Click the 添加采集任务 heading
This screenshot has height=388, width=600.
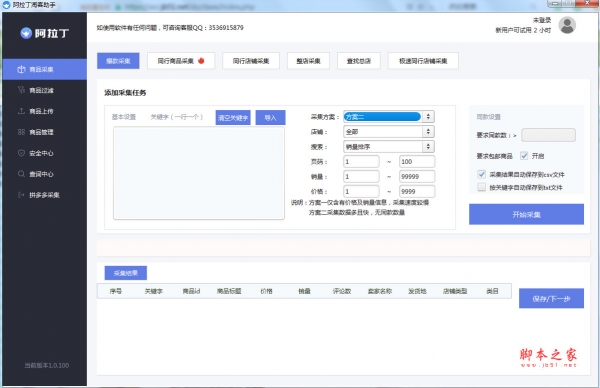125,93
